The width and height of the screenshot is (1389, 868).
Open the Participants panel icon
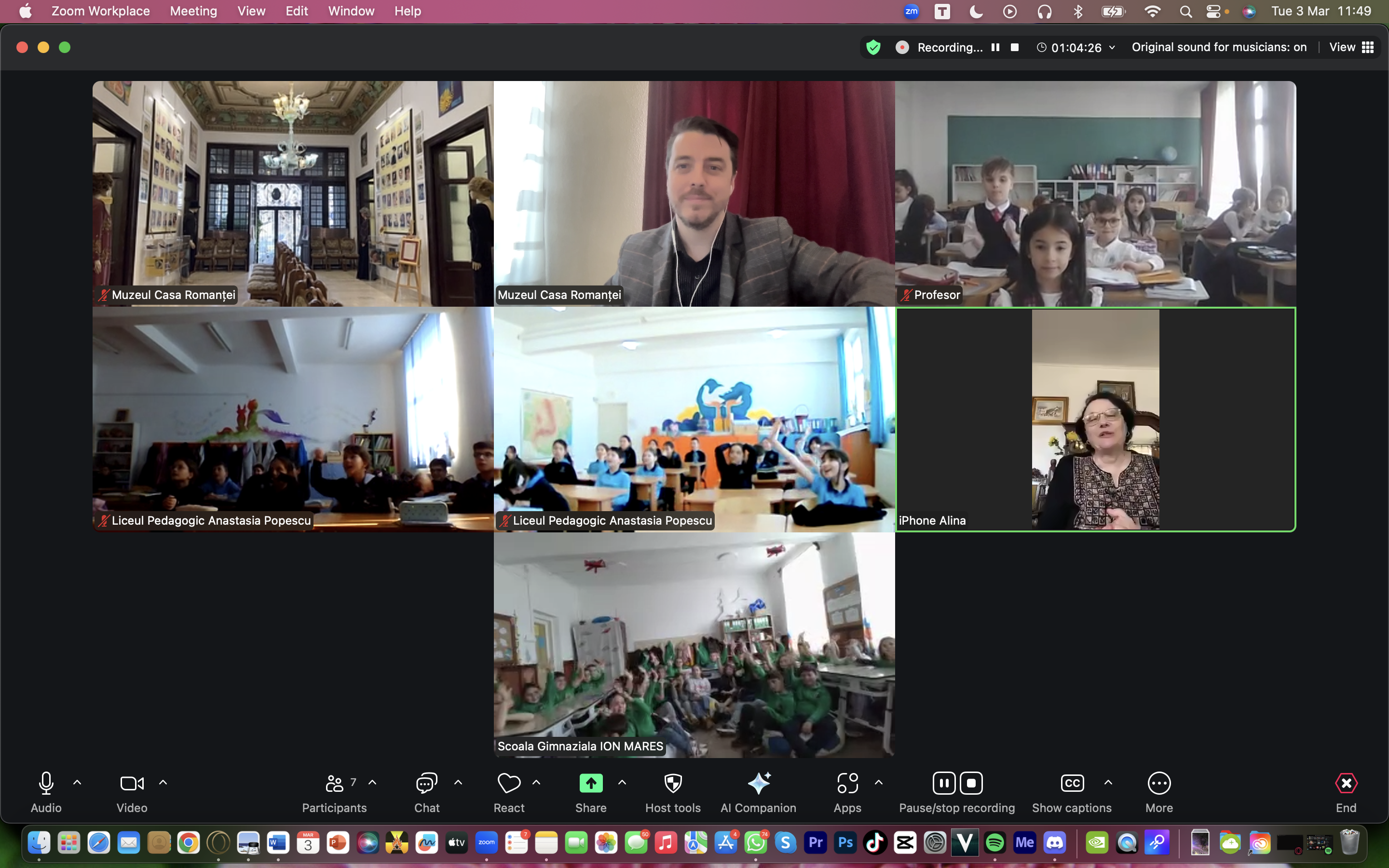coord(334,784)
